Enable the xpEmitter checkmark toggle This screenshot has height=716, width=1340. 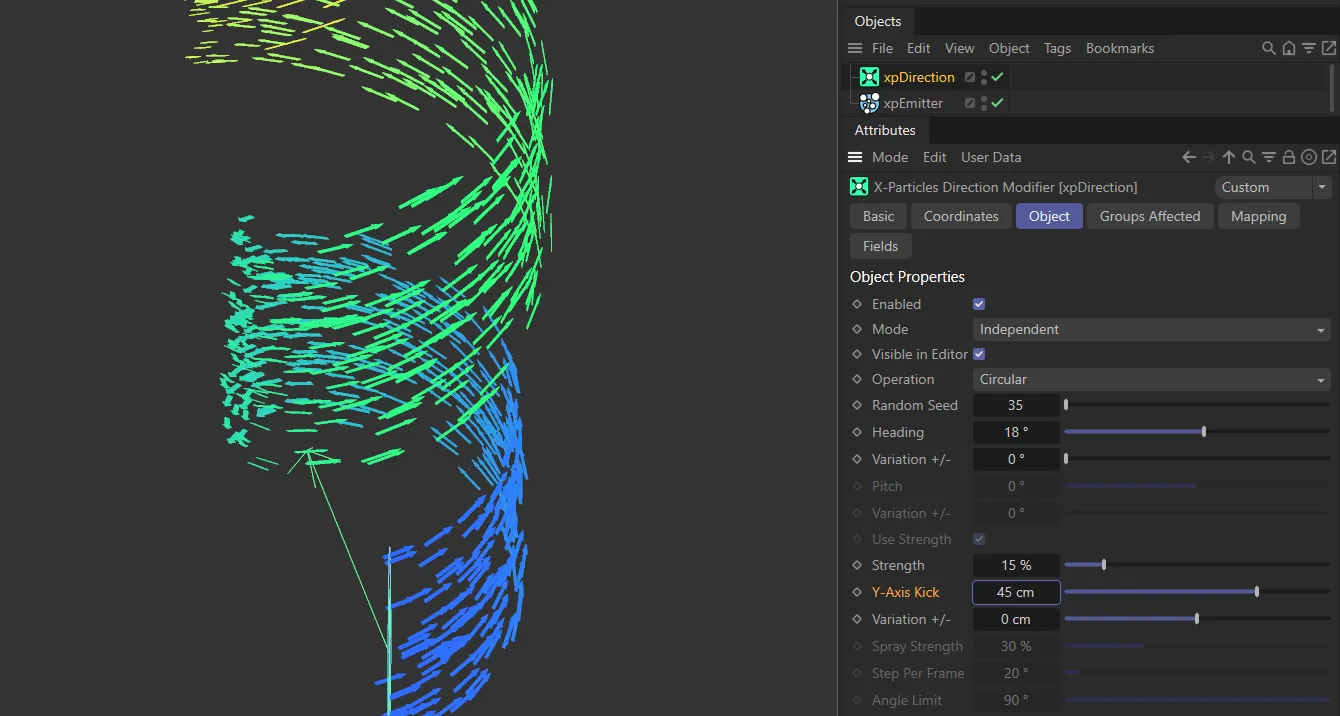click(996, 102)
